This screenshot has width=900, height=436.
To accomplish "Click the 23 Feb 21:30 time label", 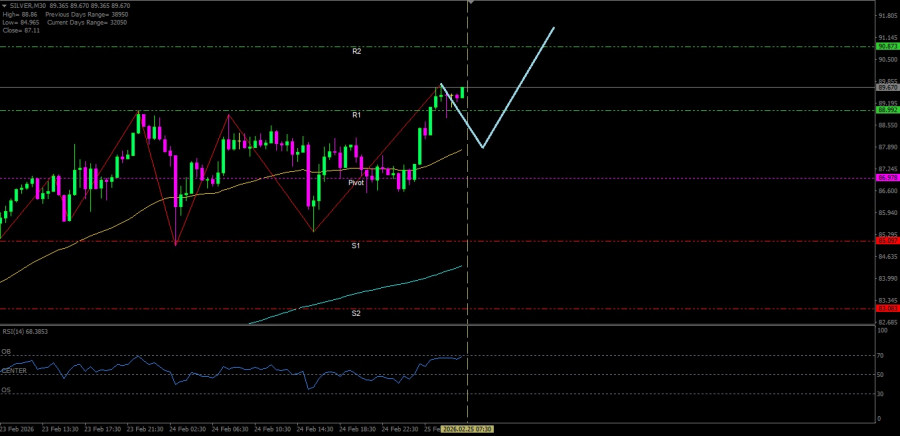I will 143,429.
